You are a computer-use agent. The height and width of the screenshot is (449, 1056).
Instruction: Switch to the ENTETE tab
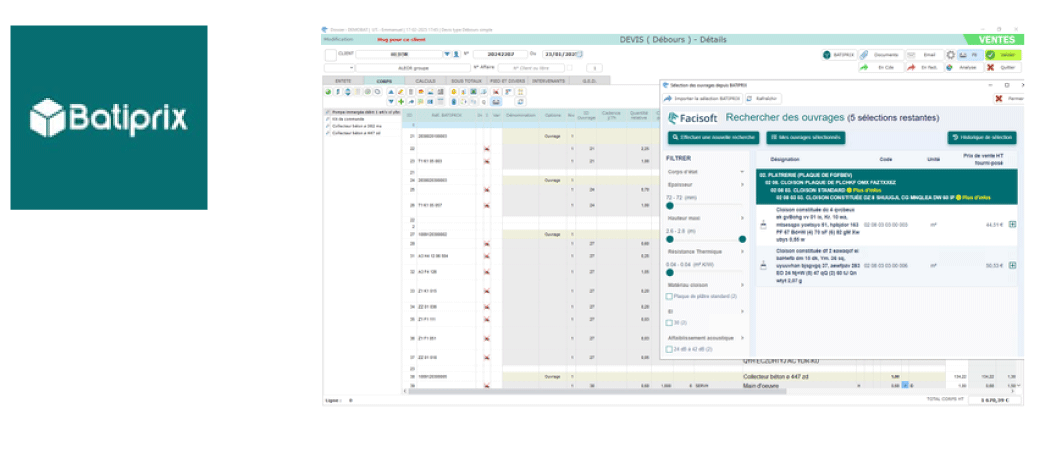click(x=343, y=81)
